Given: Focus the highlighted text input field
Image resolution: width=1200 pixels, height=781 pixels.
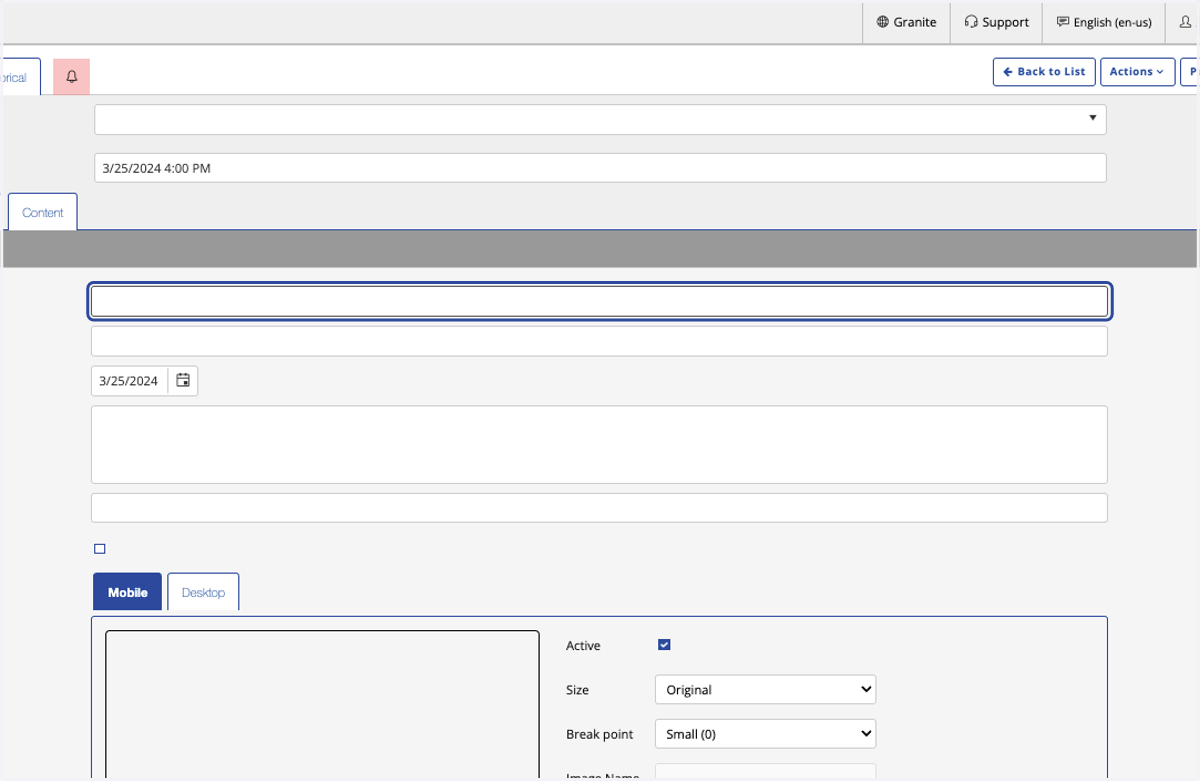Looking at the screenshot, I should point(600,301).
